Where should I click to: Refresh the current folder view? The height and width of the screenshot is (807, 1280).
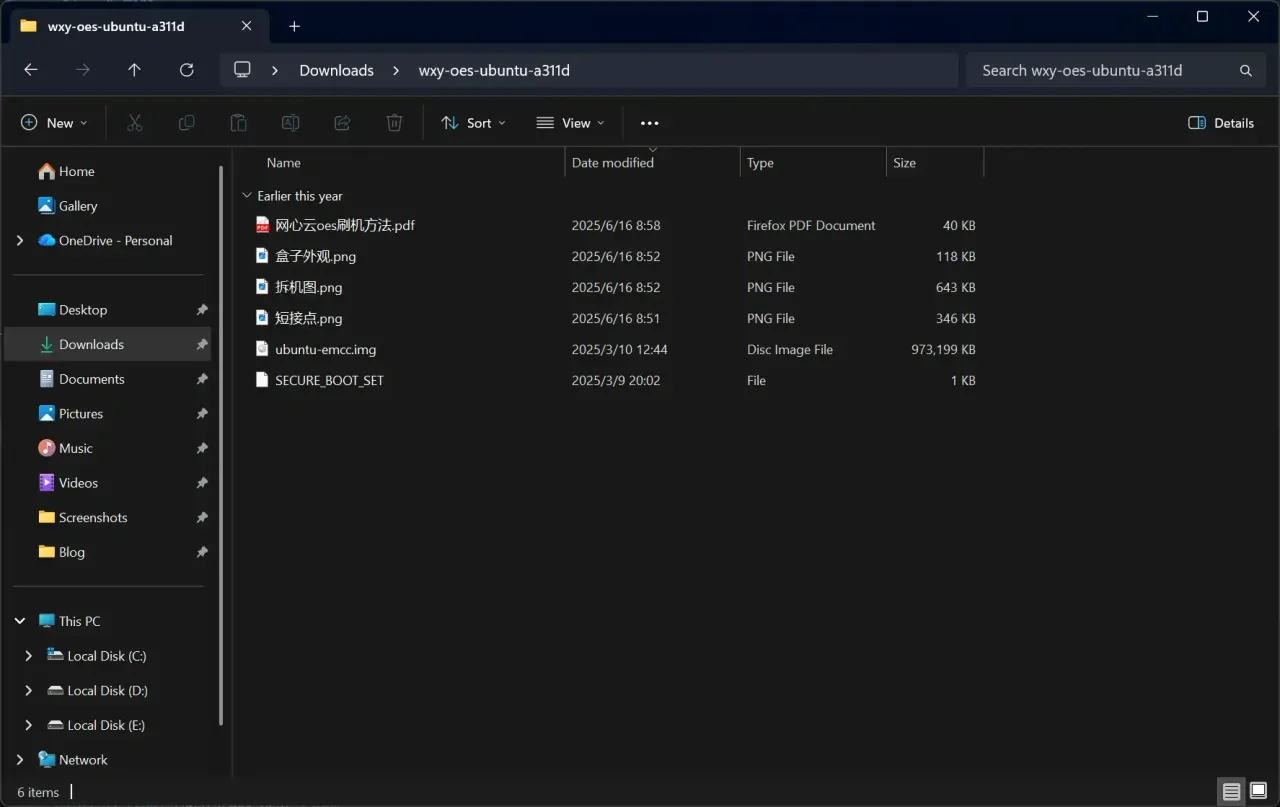click(186, 70)
